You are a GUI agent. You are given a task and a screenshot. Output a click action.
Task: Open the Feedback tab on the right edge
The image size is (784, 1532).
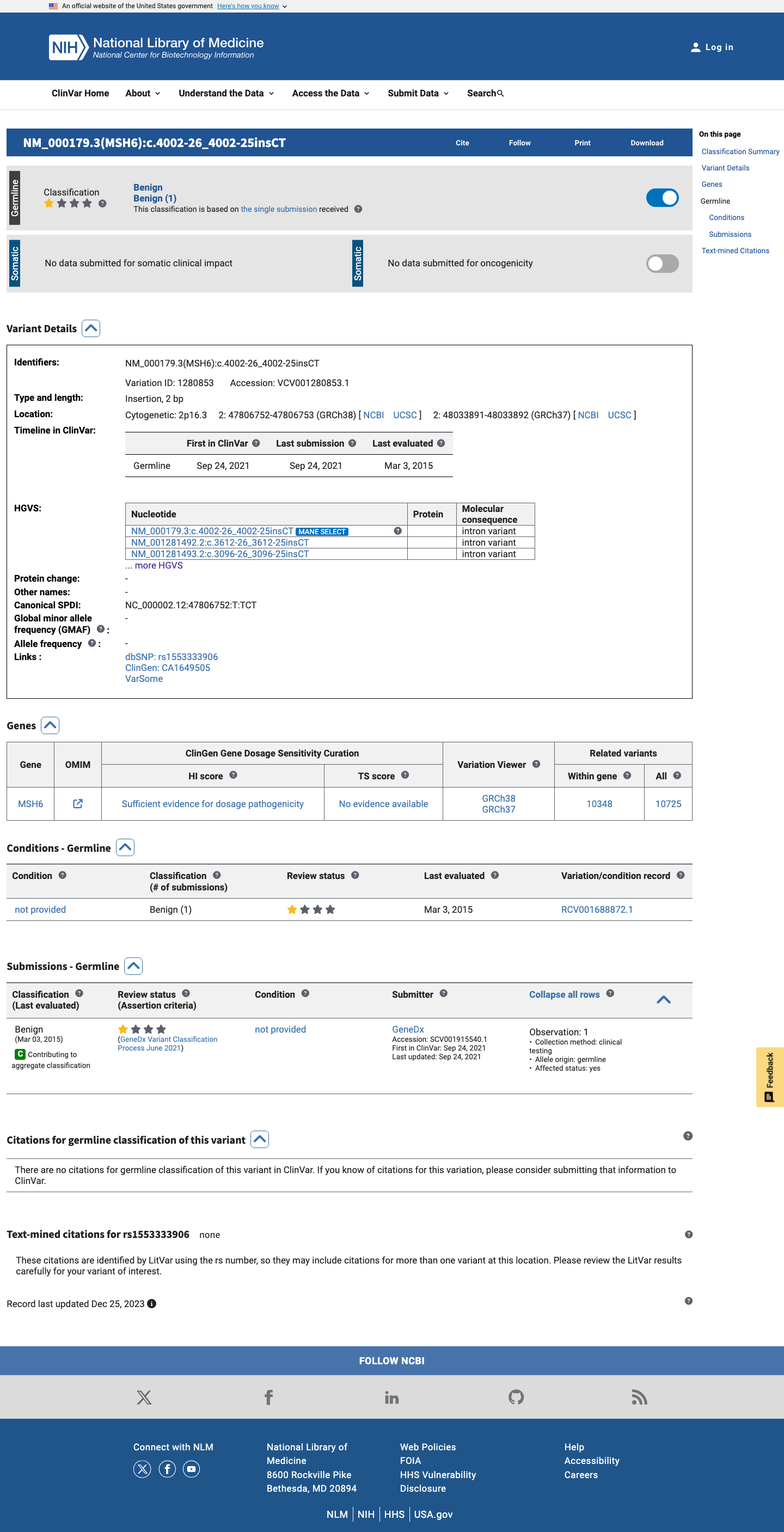pyautogui.click(x=770, y=1077)
